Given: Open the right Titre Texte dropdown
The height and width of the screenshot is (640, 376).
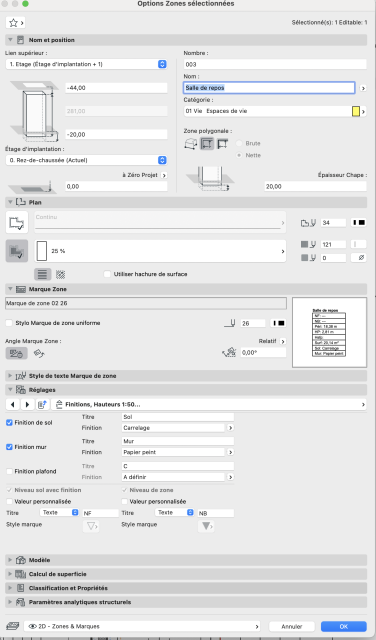Looking at the screenshot, I should point(174,513).
